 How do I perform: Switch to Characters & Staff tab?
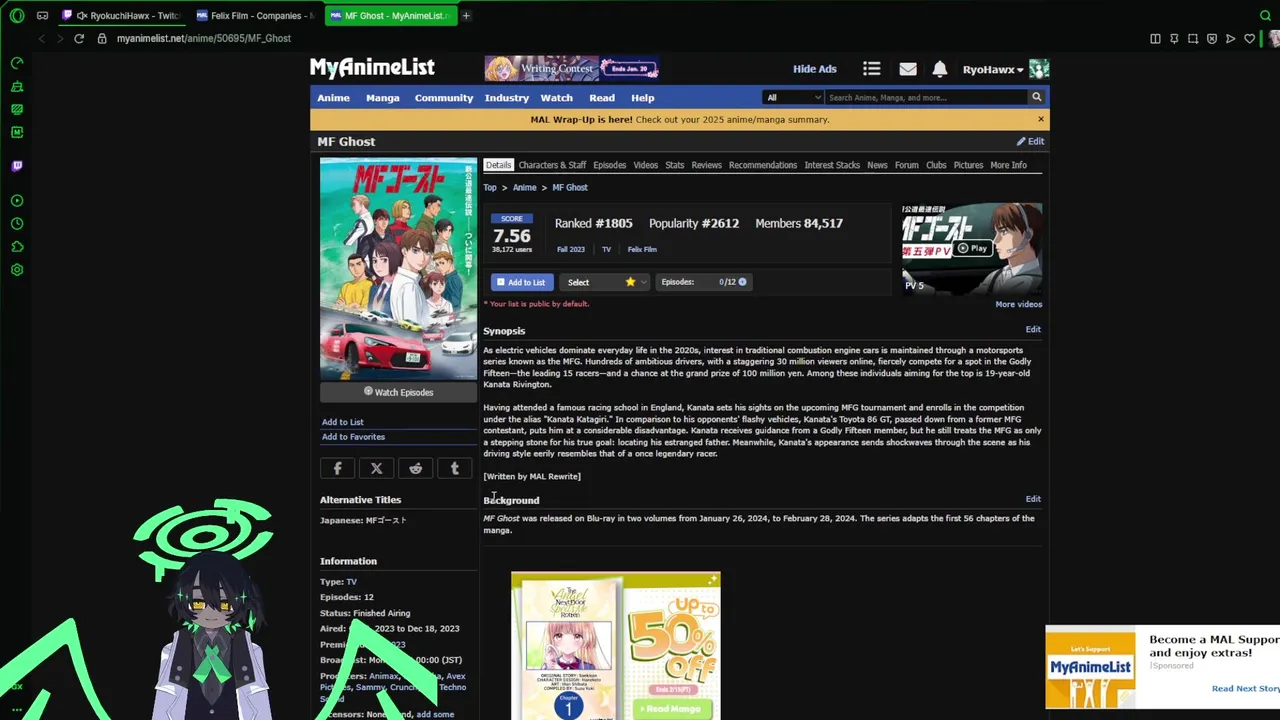point(552,165)
